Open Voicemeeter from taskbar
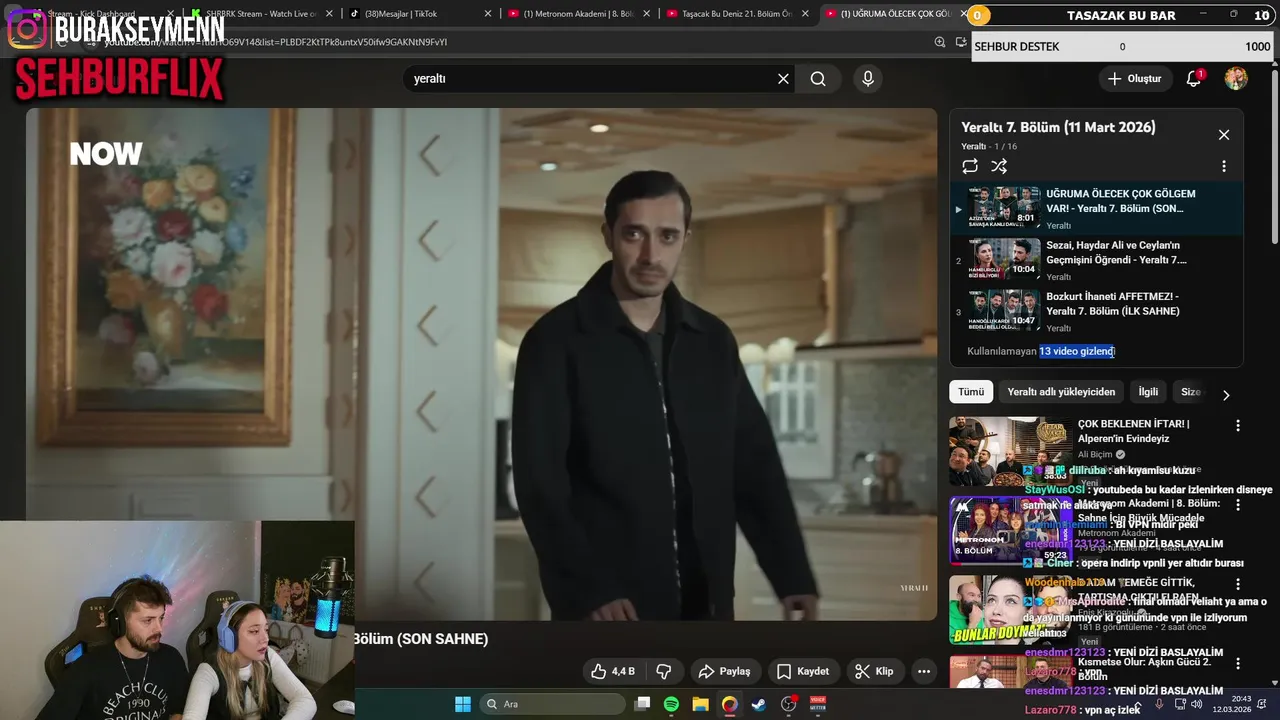This screenshot has width=1280, height=720. click(x=817, y=704)
